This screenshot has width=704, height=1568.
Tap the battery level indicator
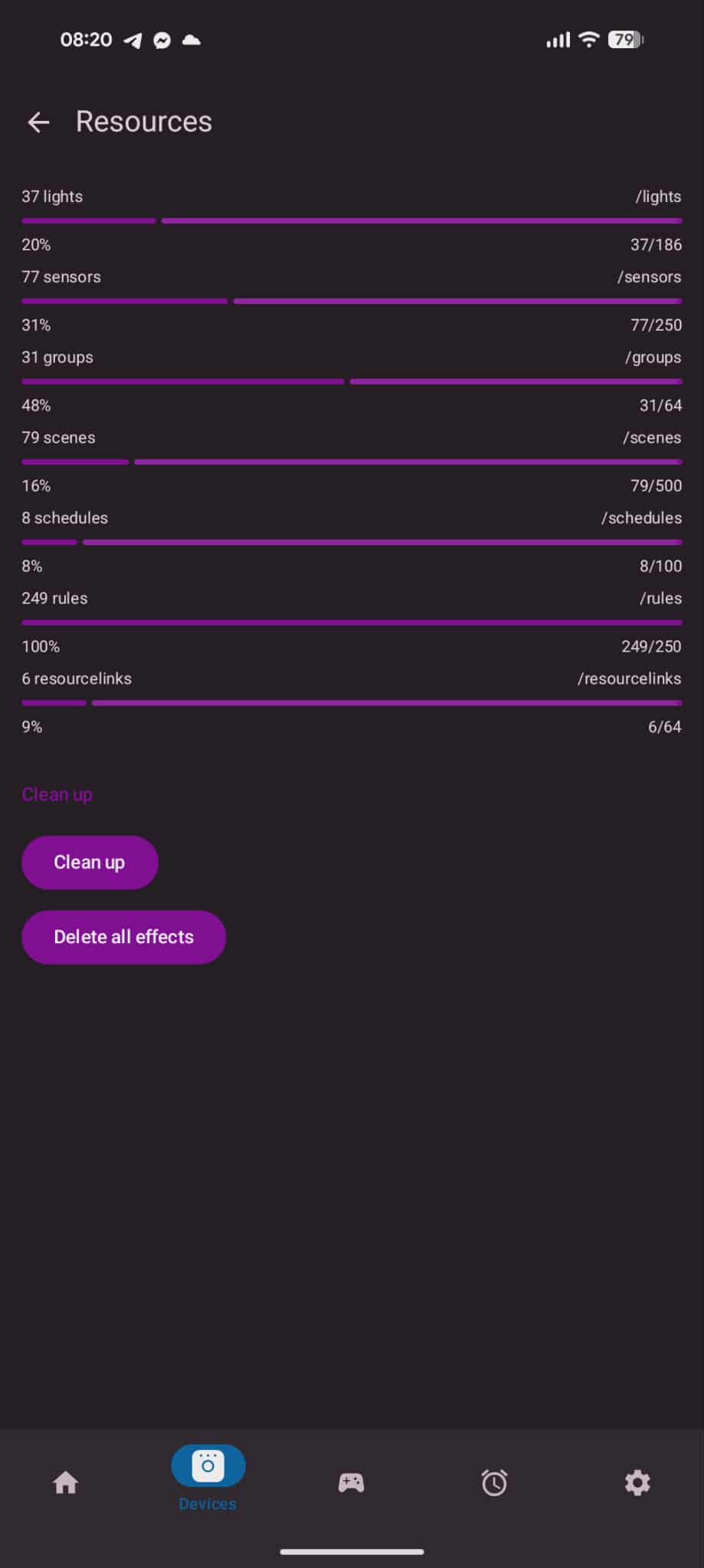[625, 40]
